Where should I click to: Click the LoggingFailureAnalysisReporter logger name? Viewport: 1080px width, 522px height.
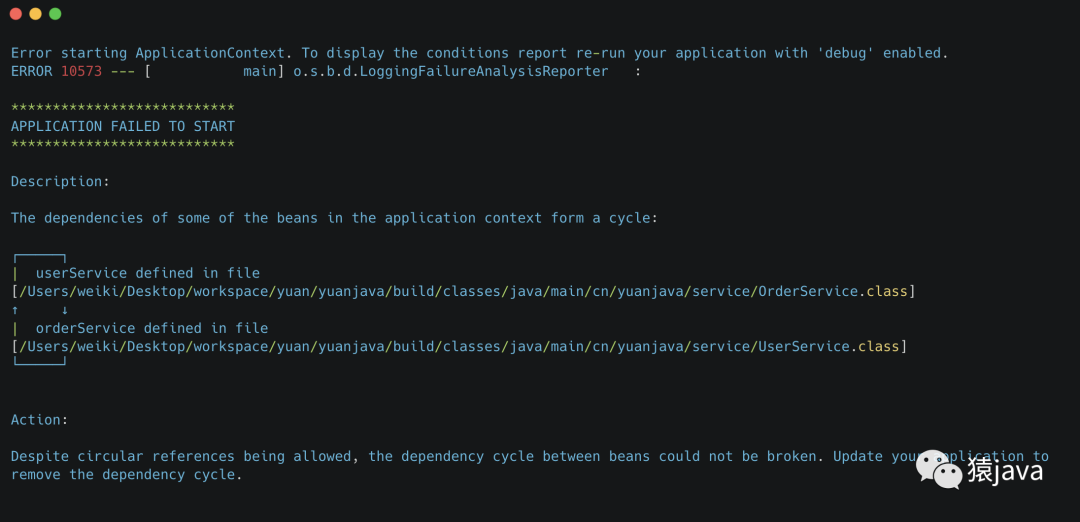(x=450, y=71)
